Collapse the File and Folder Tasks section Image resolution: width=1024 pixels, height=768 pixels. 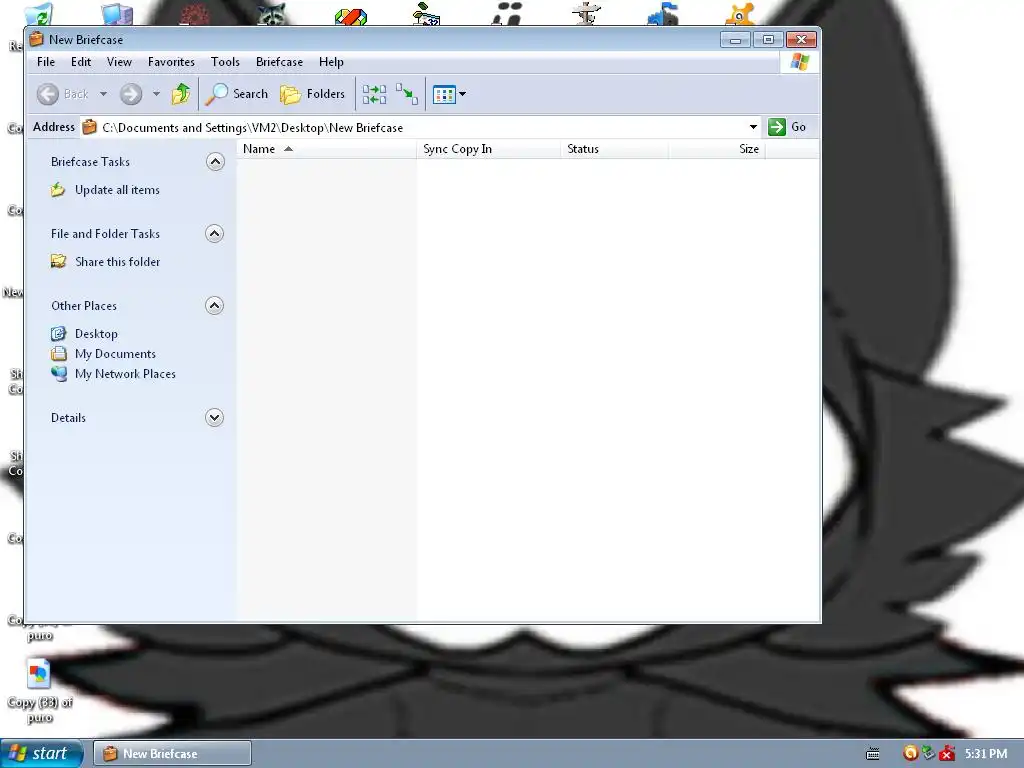215,233
